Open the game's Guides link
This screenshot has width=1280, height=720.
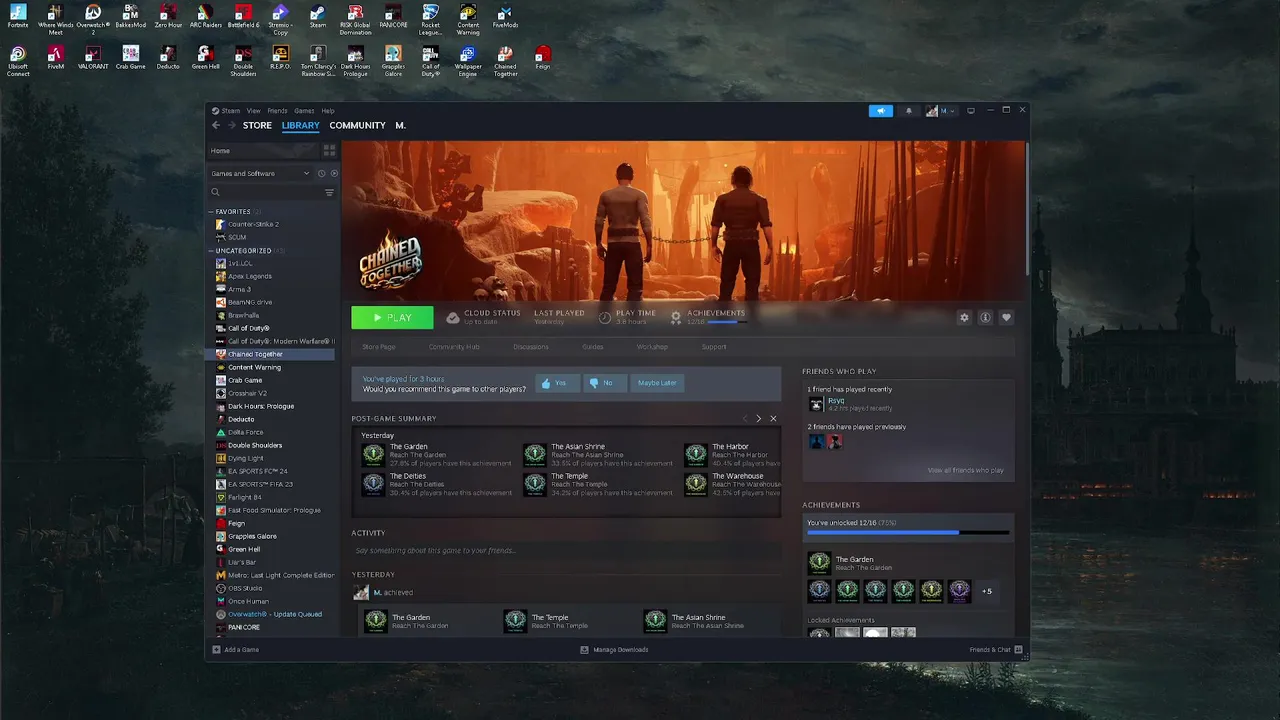pos(593,347)
